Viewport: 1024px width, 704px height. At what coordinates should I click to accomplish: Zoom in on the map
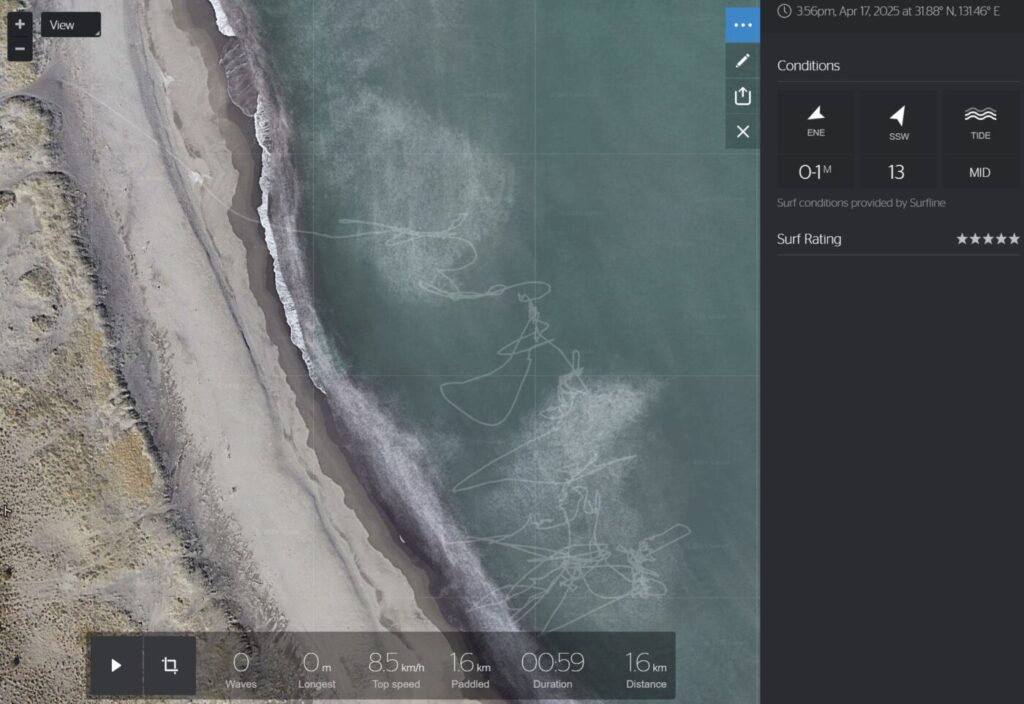click(20, 24)
